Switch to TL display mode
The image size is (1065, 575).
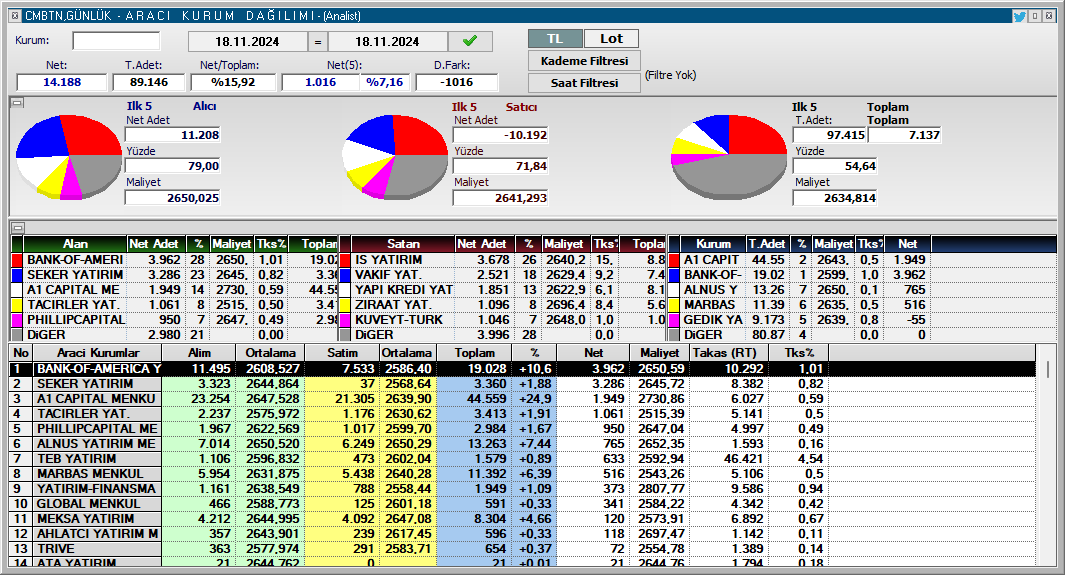pos(555,39)
